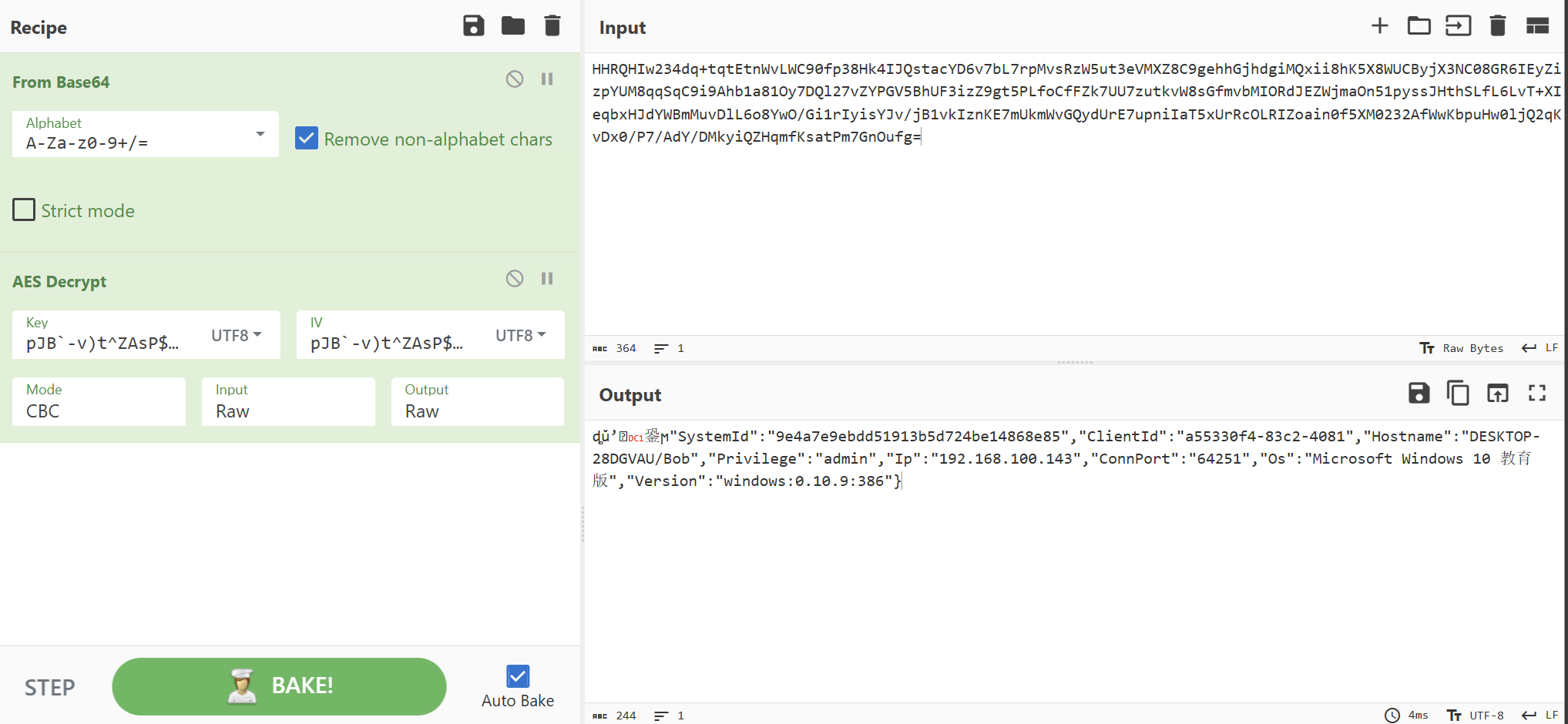This screenshot has width=1568, height=724.
Task: Change Key encoding from UTF8
Action: 237,335
